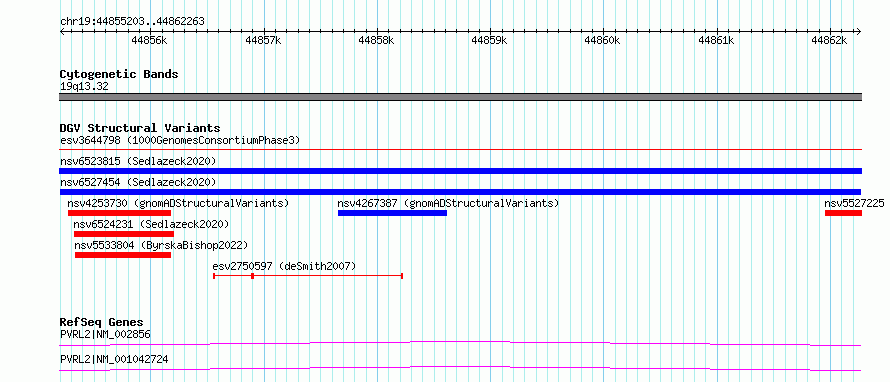Open the RefSeq Genes track title

tap(102, 322)
